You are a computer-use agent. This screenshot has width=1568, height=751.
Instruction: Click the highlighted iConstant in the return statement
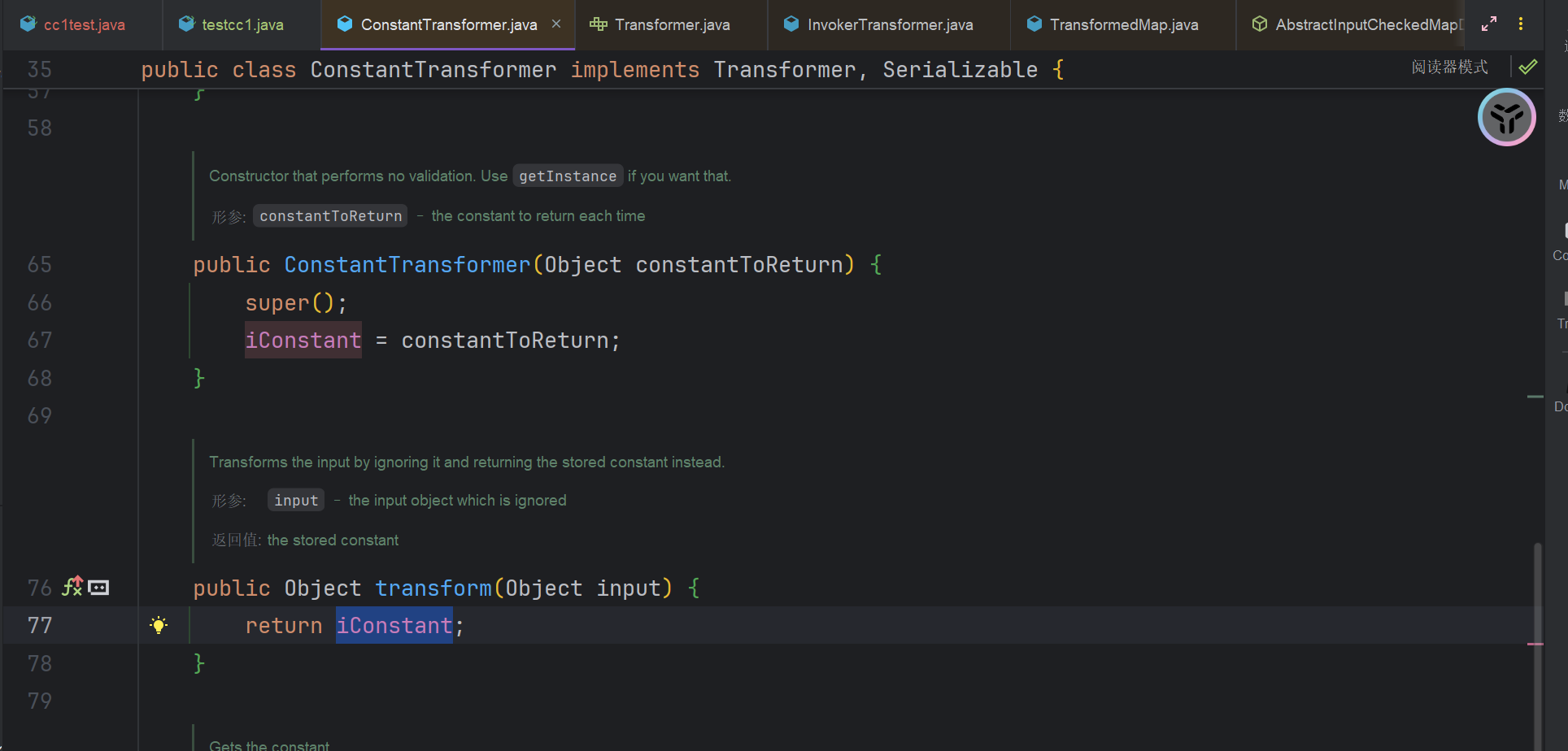coord(394,626)
